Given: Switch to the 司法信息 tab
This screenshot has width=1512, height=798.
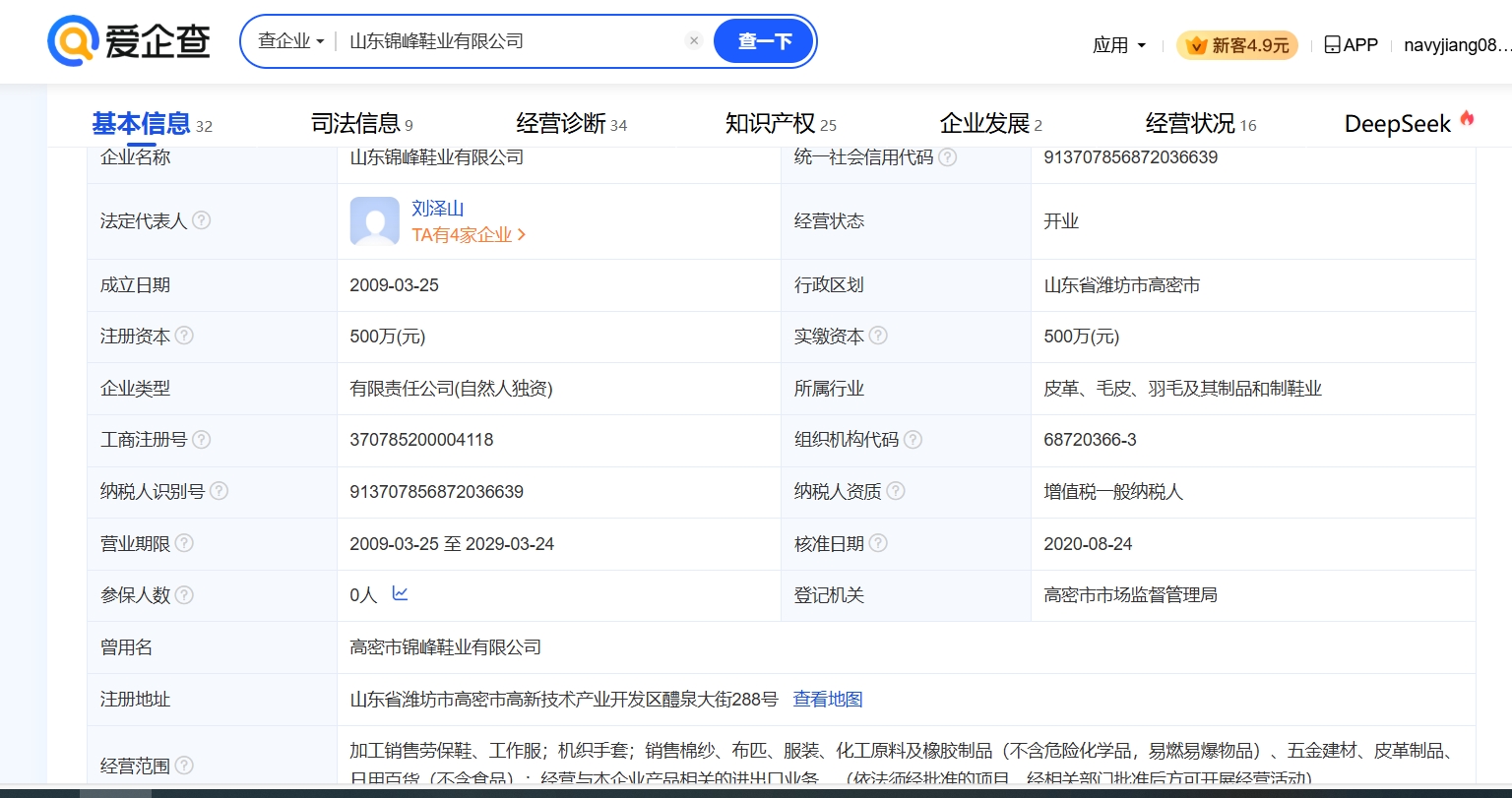Looking at the screenshot, I should 362,124.
